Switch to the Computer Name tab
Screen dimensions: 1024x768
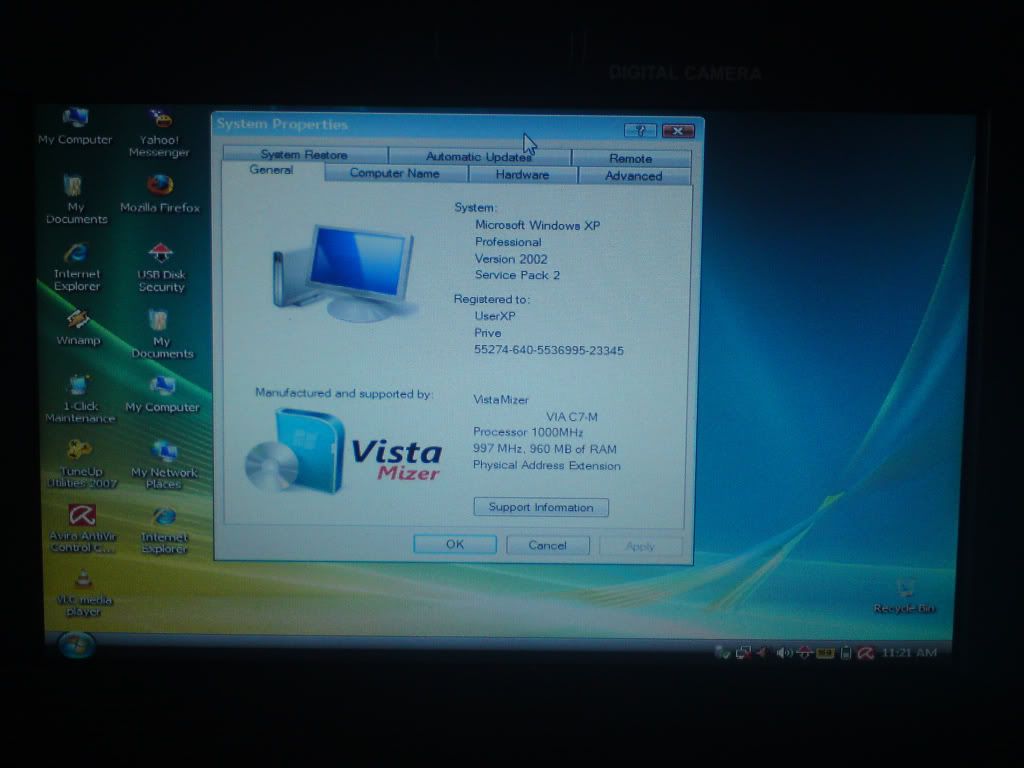click(394, 174)
